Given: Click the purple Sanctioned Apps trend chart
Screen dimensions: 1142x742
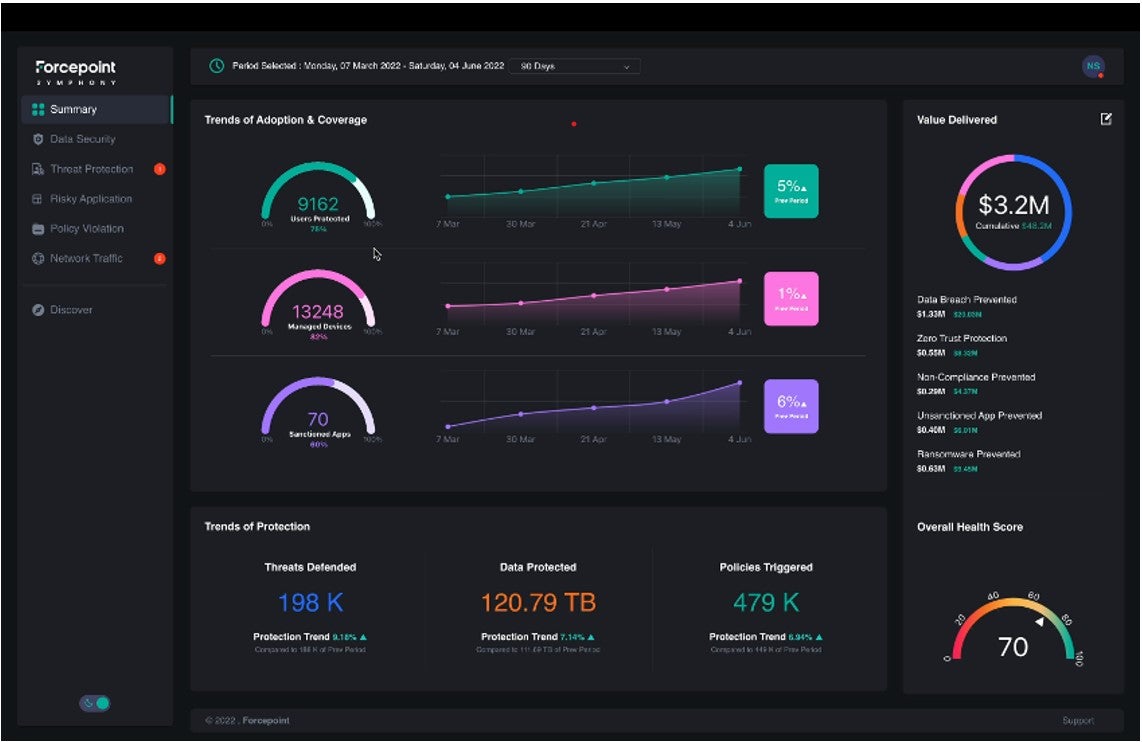Looking at the screenshot, I should click(x=594, y=406).
